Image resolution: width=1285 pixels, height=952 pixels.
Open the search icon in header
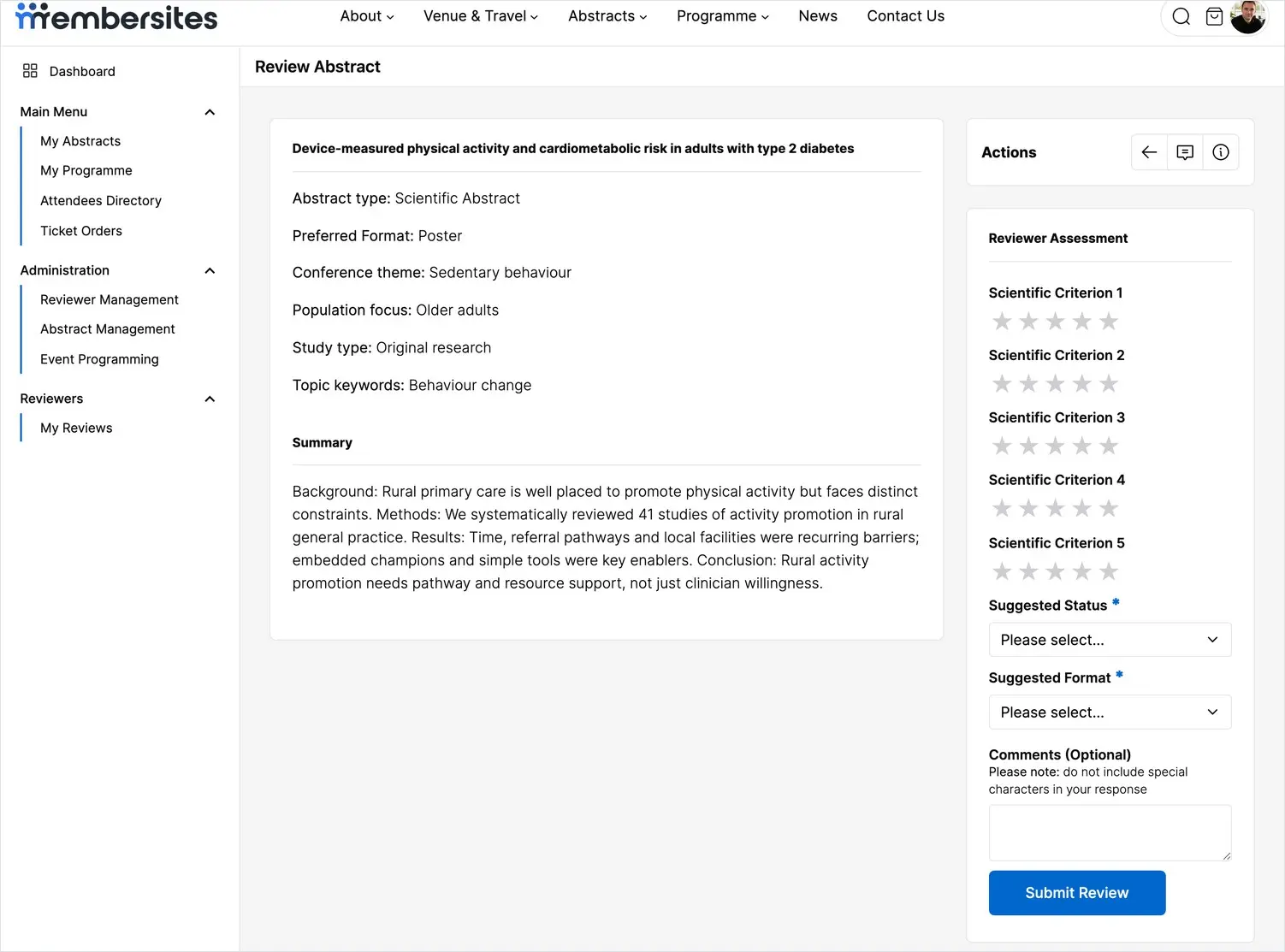(1181, 16)
